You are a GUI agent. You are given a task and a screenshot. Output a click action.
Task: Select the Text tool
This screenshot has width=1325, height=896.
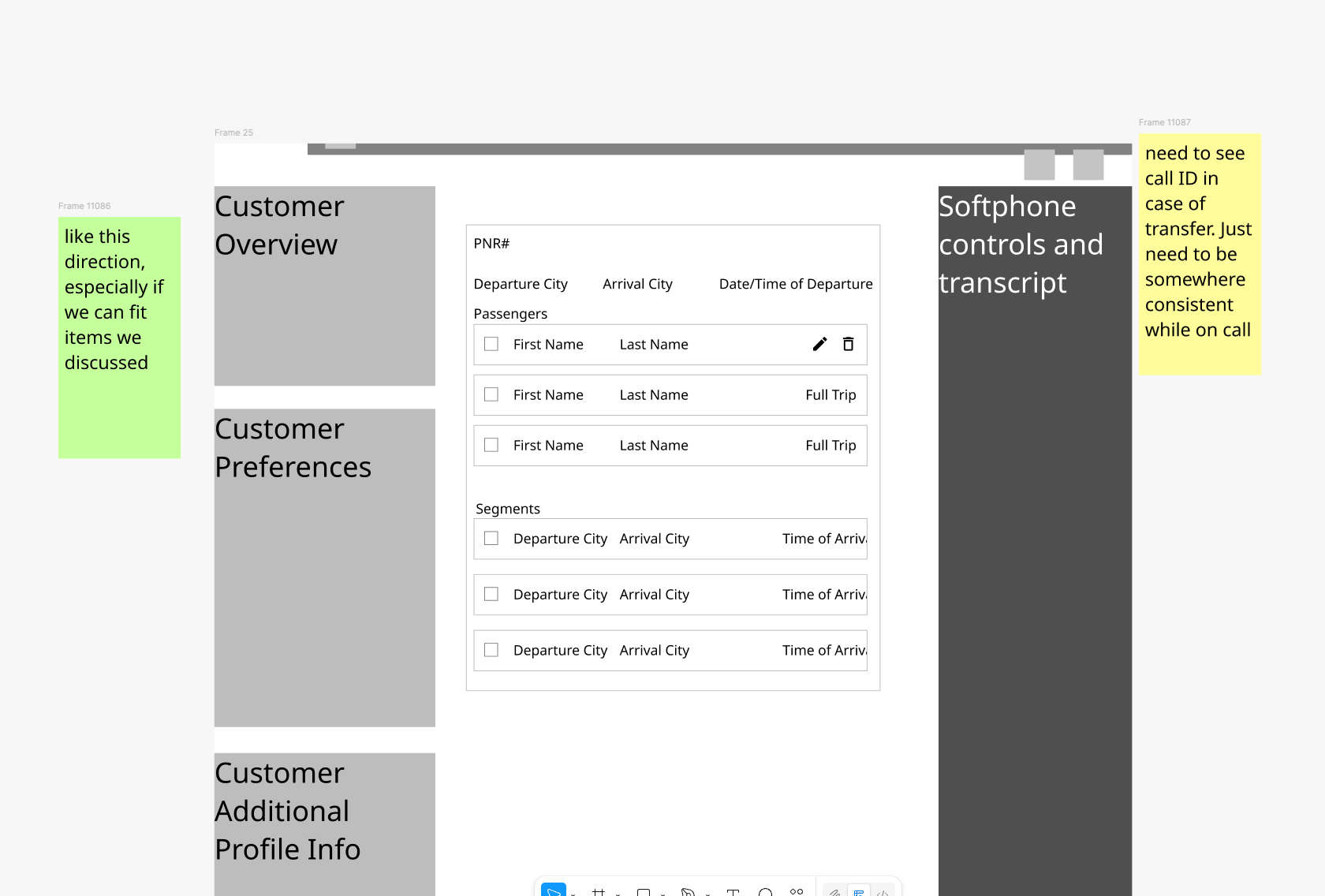coord(733,892)
